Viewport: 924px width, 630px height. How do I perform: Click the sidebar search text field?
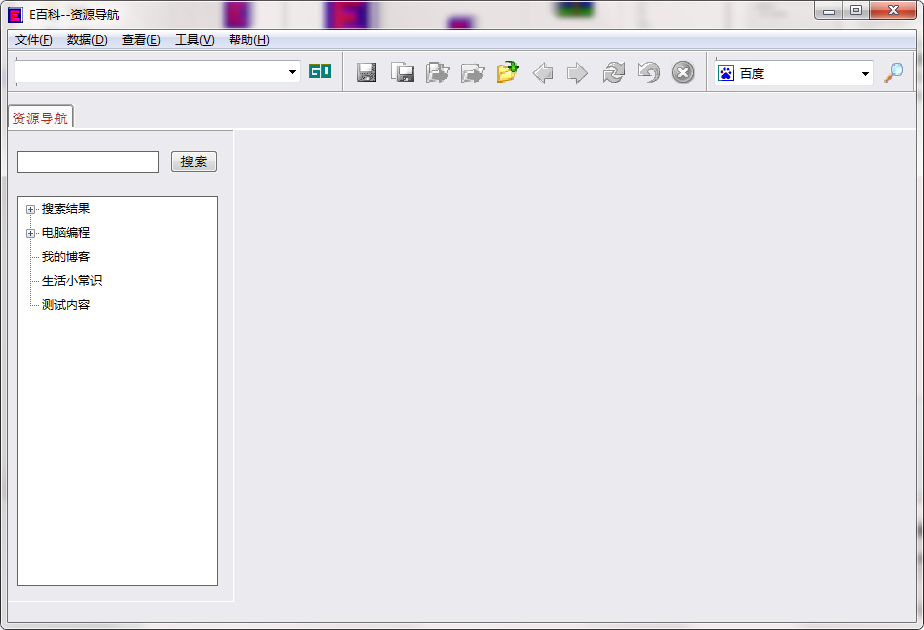88,162
